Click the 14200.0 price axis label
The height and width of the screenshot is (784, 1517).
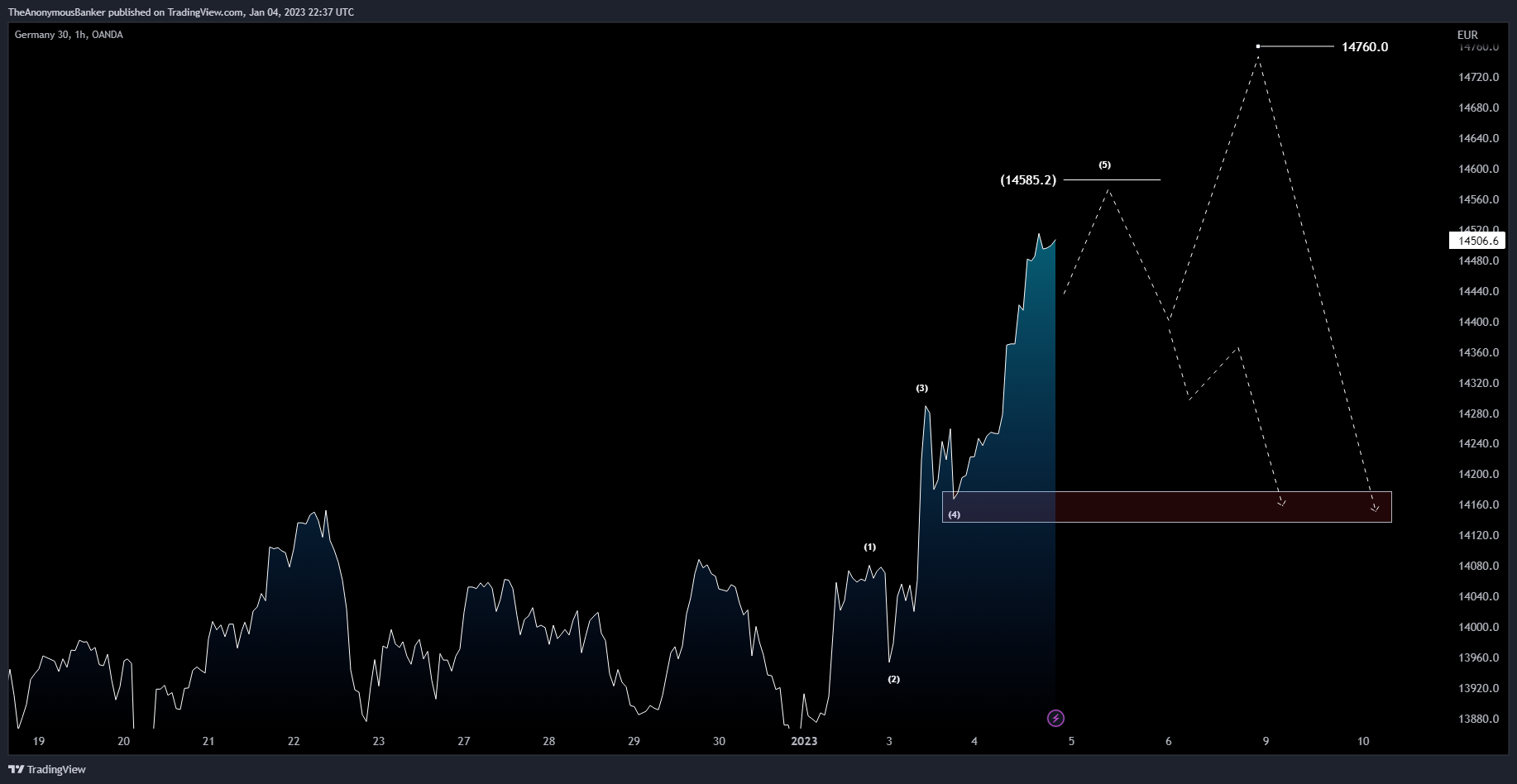[x=1479, y=475]
